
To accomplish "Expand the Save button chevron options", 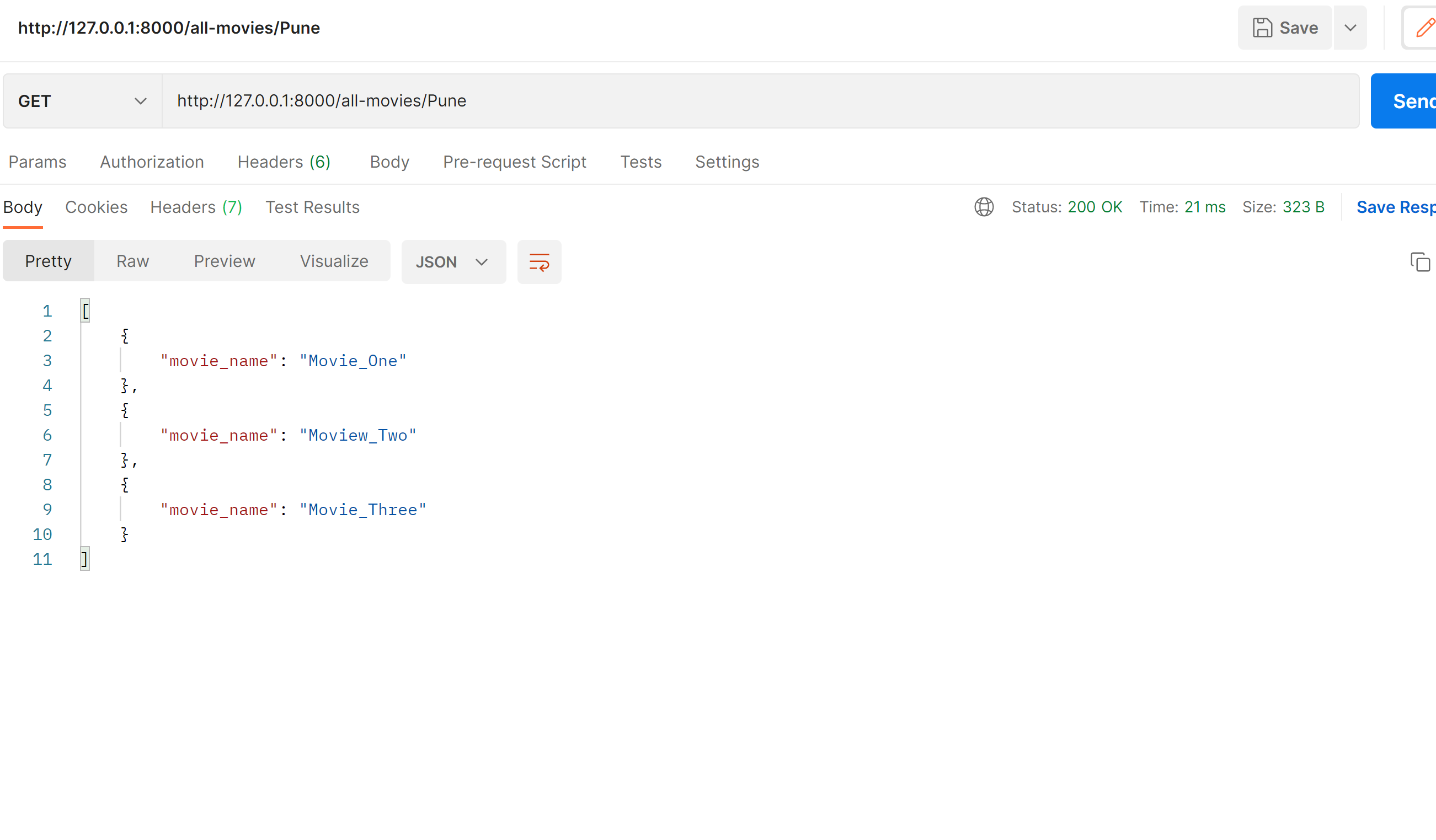I will click(1350, 28).
